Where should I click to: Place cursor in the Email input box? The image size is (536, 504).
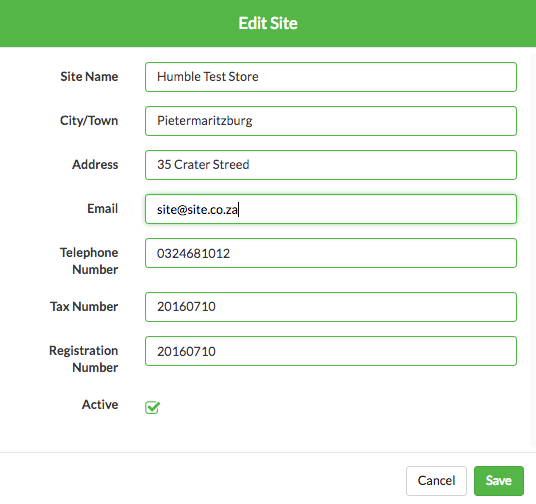331,209
